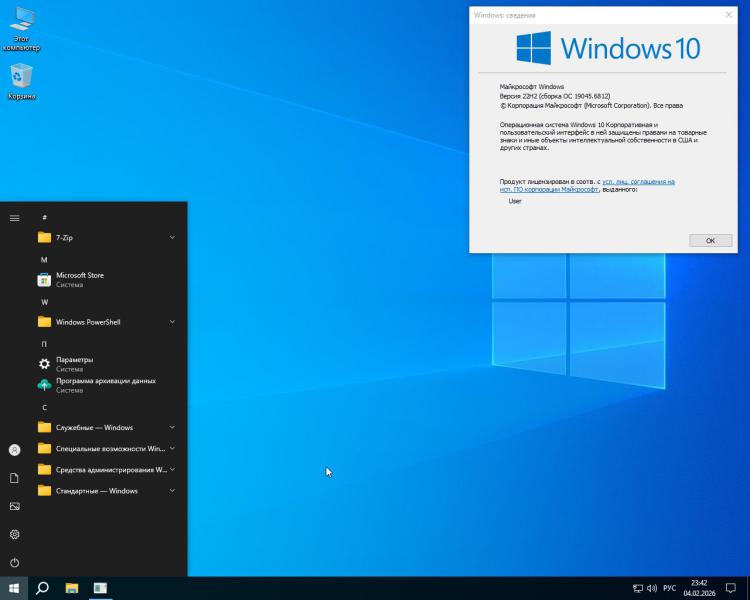750x600 pixels.
Task: Expand the Windows PowerShell folder
Action: (105, 322)
